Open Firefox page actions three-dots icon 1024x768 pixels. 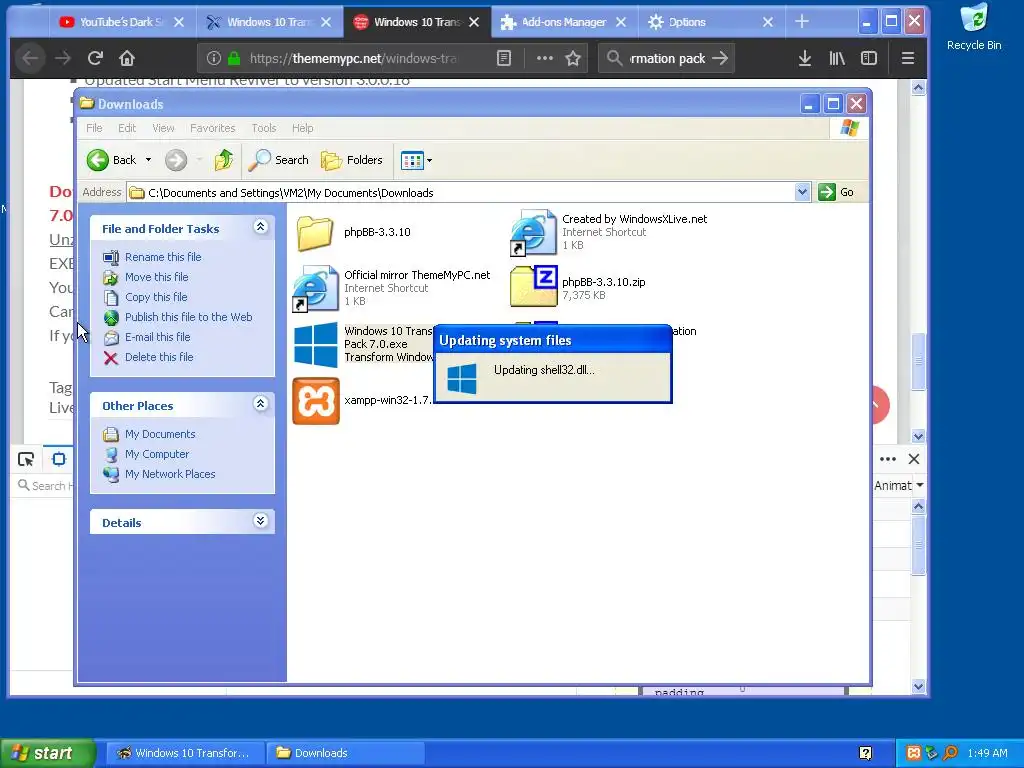545,58
